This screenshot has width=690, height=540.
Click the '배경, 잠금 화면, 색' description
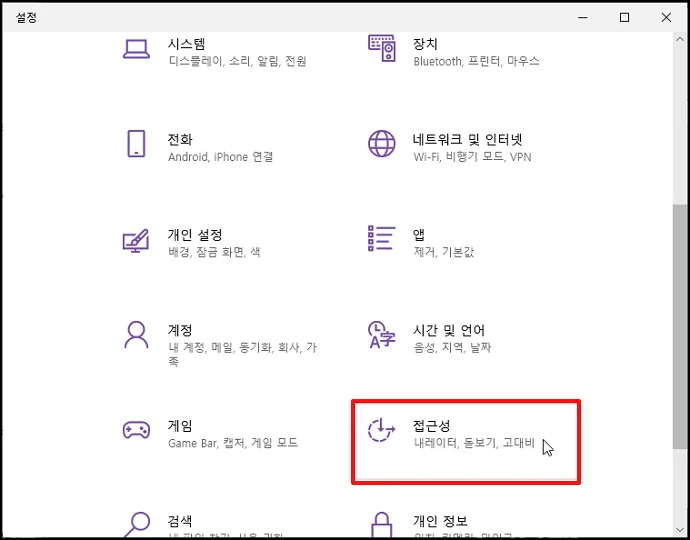point(214,252)
